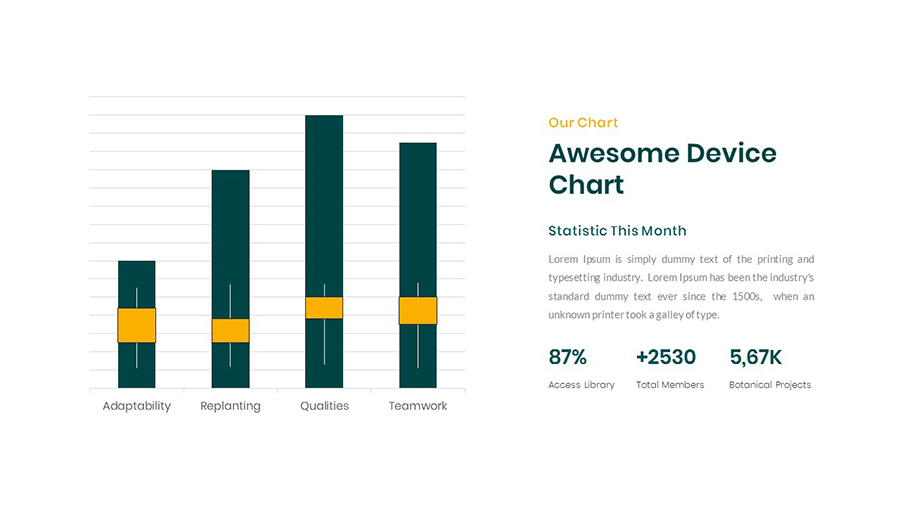
Task: Click the "Our Chart" yellow subtitle
Action: pyautogui.click(x=583, y=123)
